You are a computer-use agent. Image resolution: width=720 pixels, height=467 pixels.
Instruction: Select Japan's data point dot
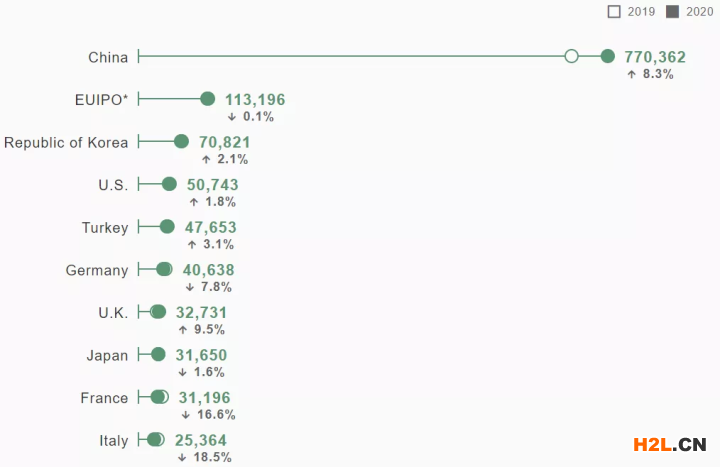click(x=158, y=354)
